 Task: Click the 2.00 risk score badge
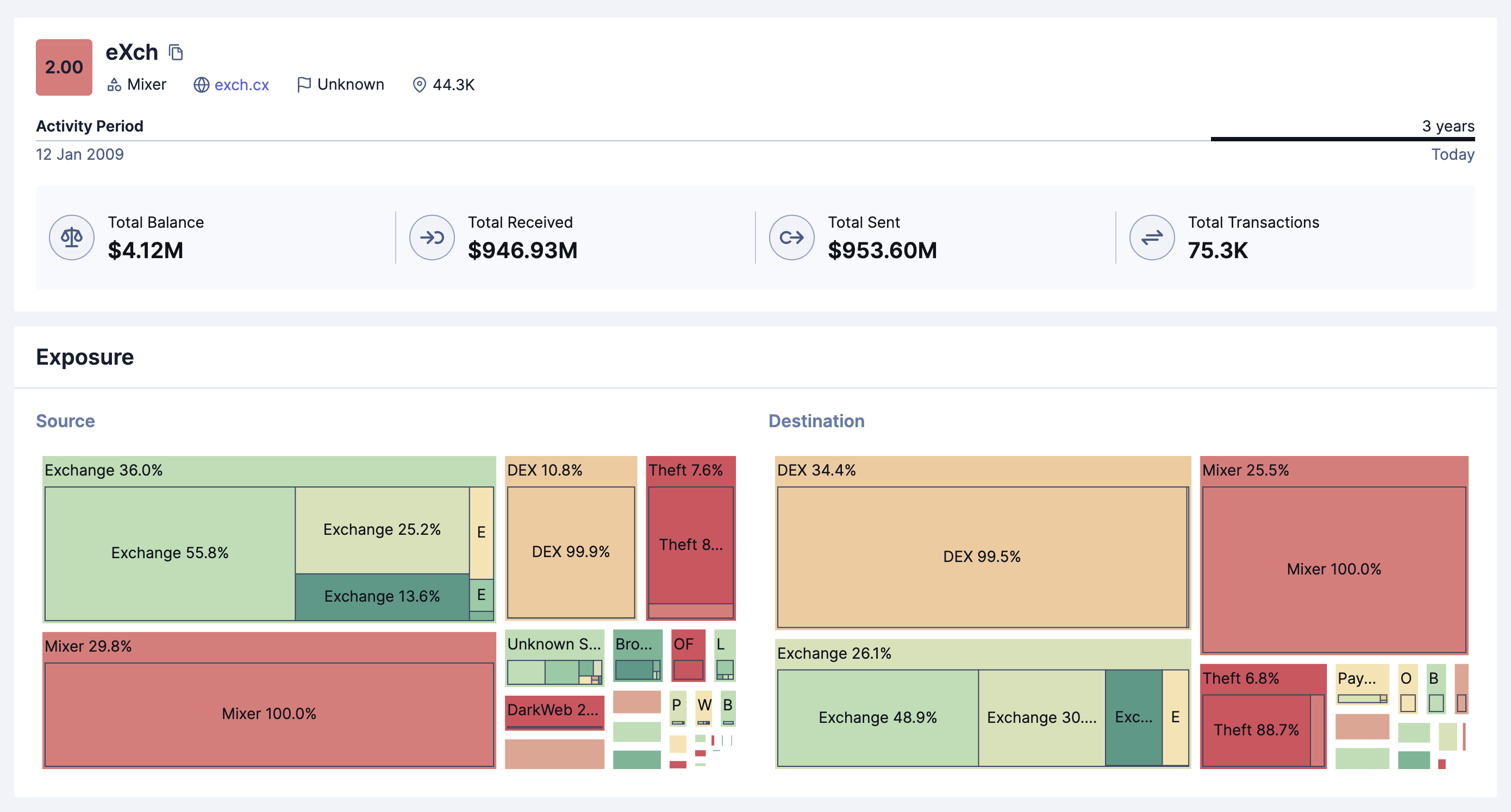click(x=64, y=67)
